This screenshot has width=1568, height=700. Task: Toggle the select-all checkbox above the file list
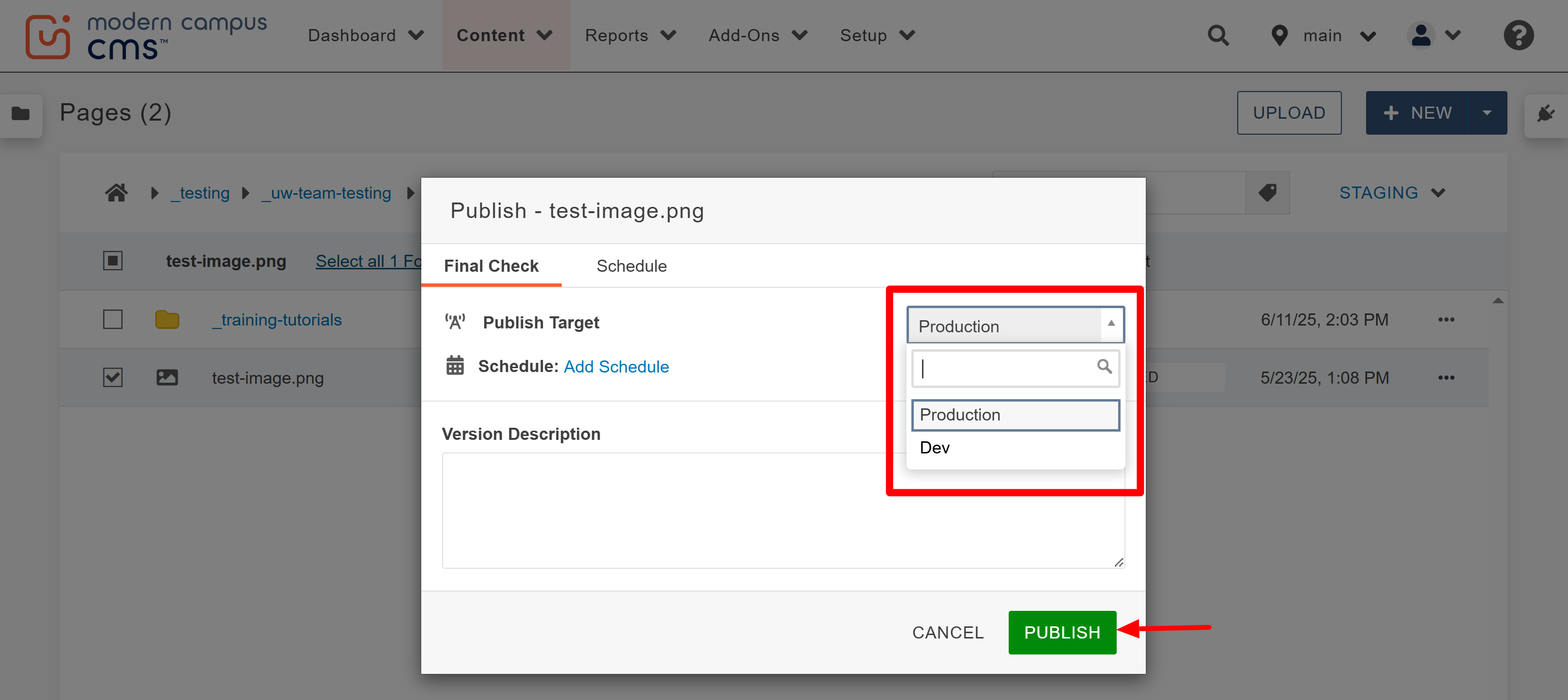pyautogui.click(x=113, y=261)
